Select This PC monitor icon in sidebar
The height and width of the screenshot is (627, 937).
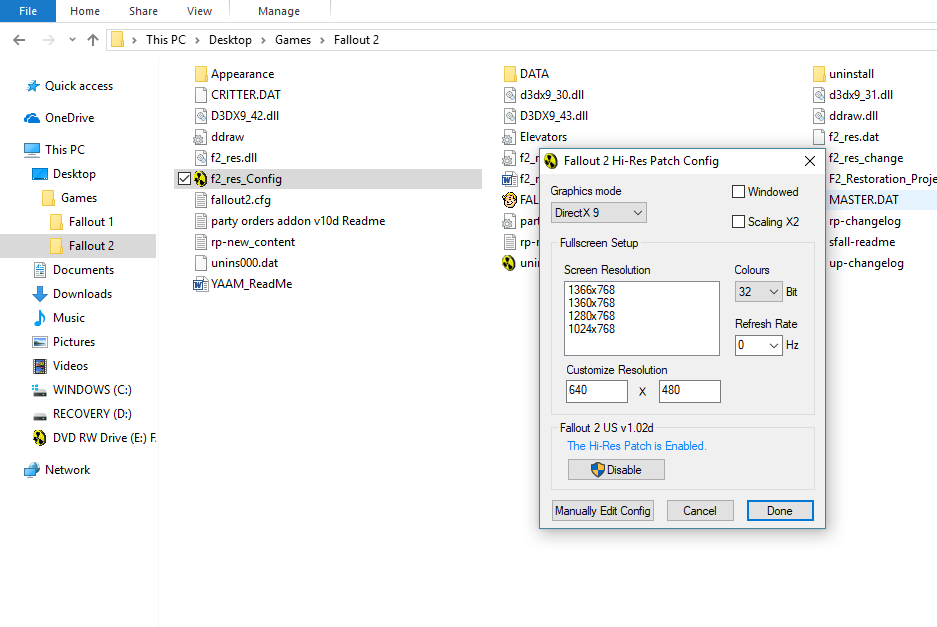click(x=32, y=149)
